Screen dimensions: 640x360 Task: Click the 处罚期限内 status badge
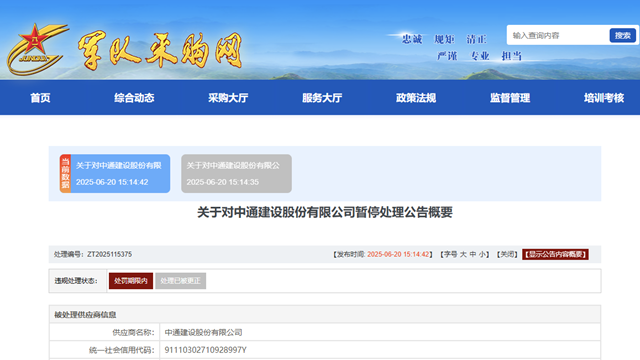click(131, 281)
